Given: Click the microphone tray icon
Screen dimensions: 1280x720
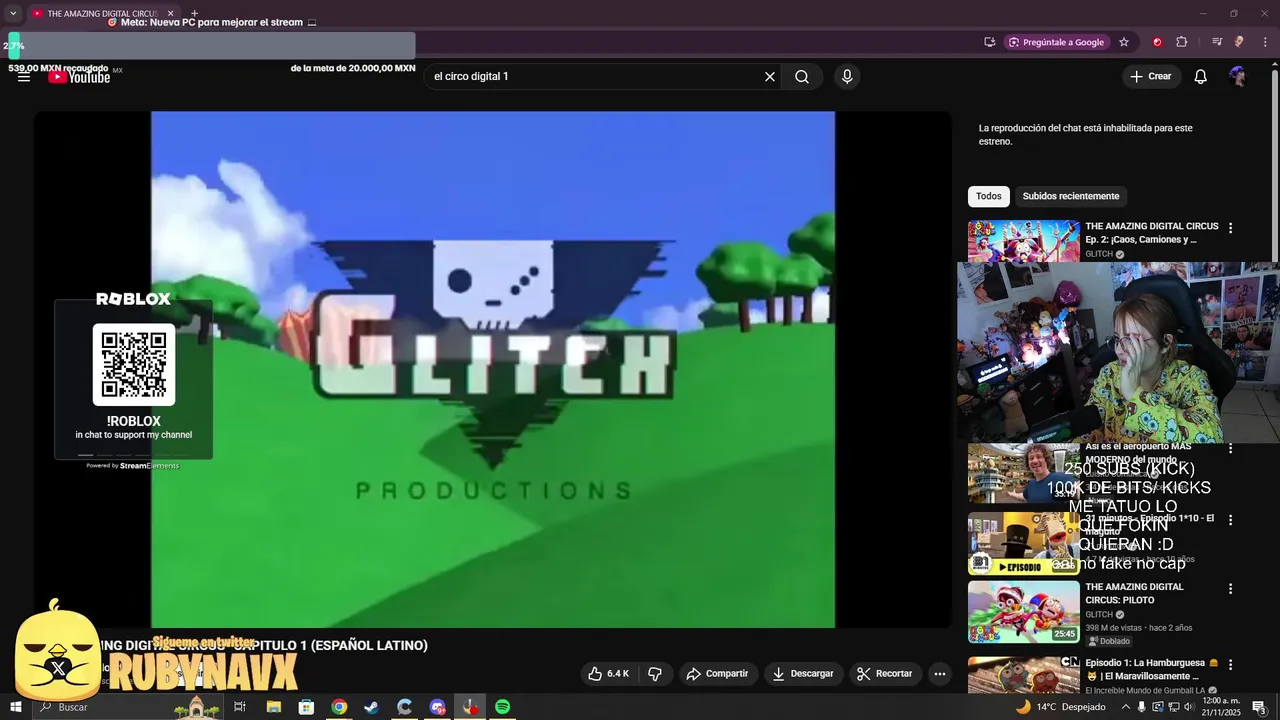Looking at the screenshot, I should [1142, 707].
